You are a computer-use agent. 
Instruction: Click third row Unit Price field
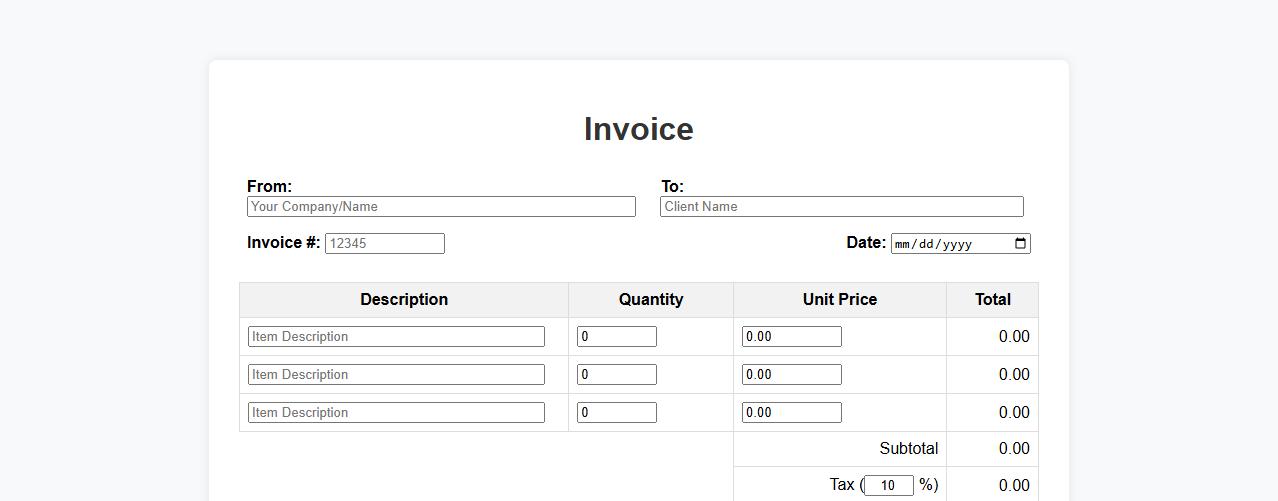click(x=792, y=413)
